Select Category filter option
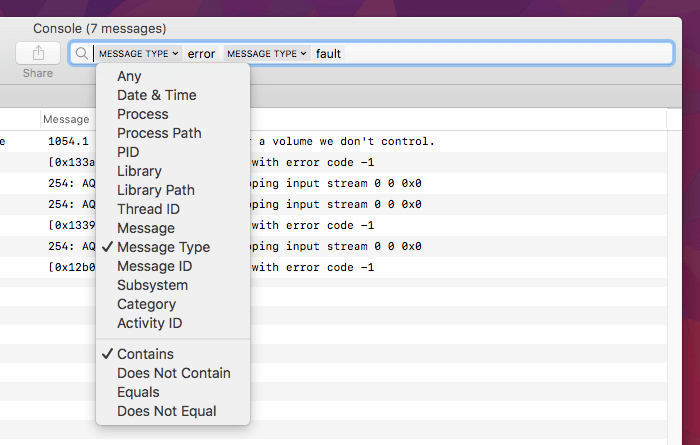The width and height of the screenshot is (700, 445). (x=173, y=304)
